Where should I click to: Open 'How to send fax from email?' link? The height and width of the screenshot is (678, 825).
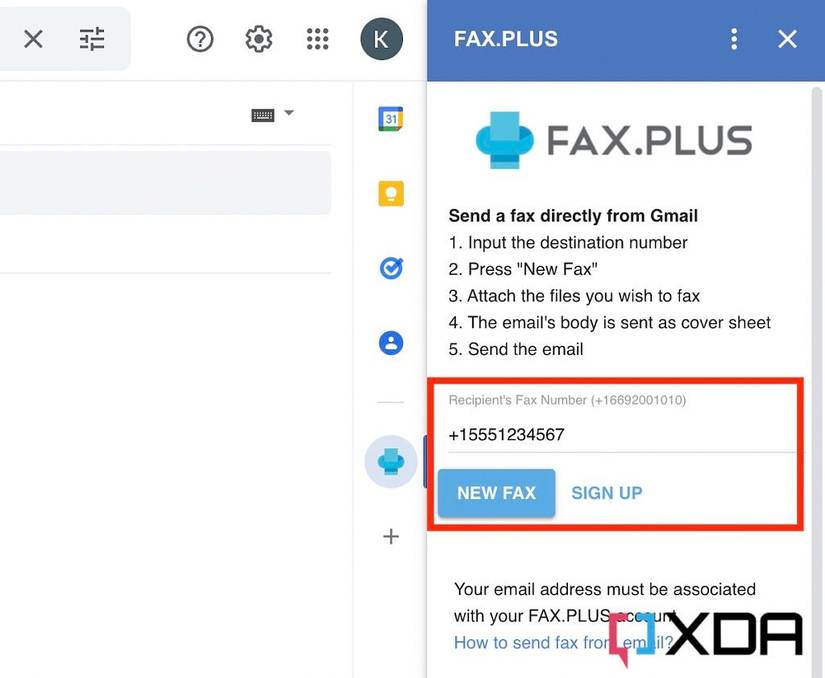click(x=564, y=642)
